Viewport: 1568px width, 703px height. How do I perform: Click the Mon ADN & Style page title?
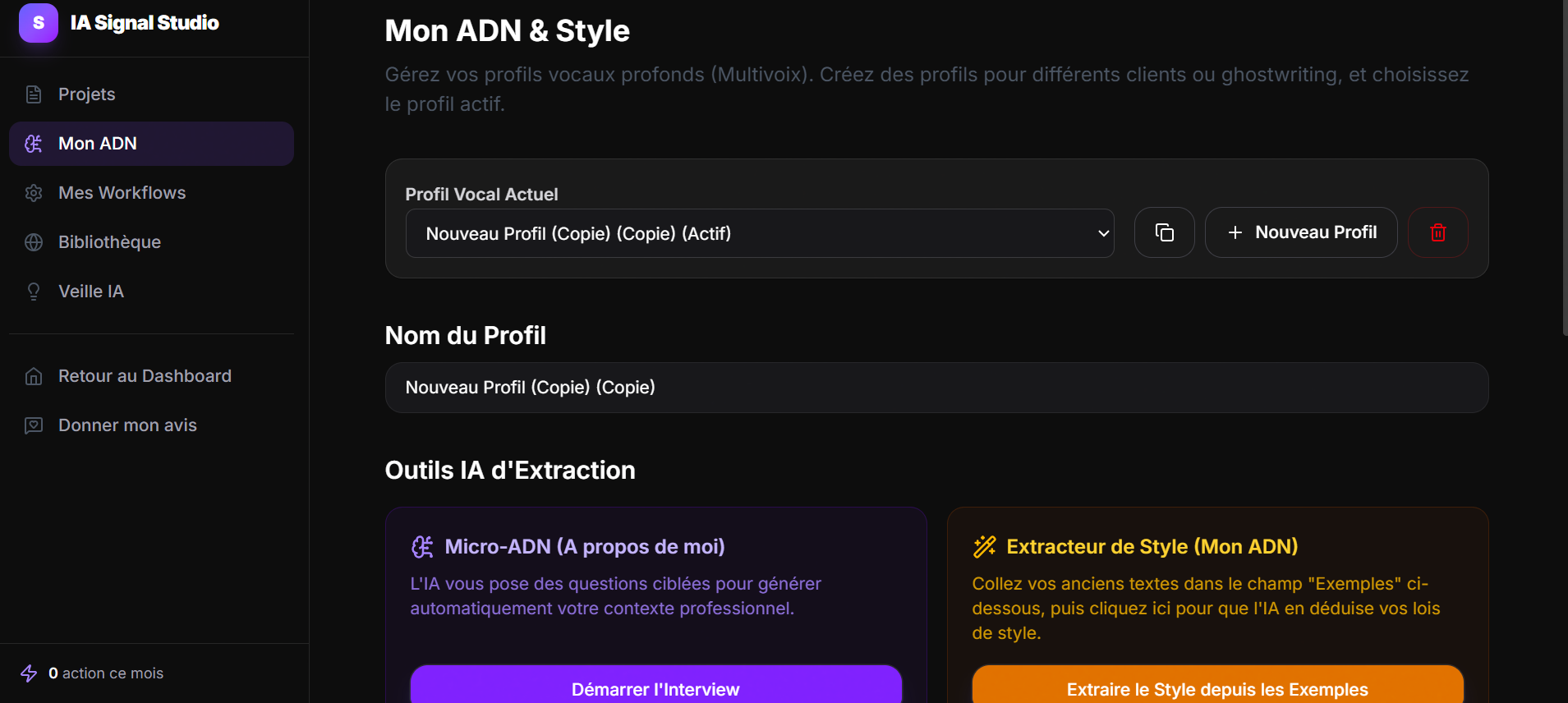click(508, 31)
